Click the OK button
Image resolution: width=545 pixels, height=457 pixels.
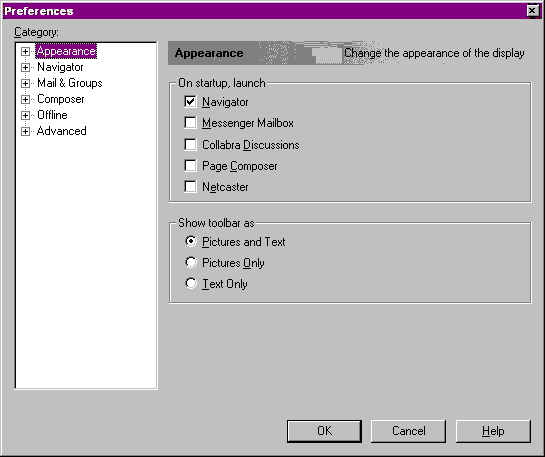click(324, 431)
